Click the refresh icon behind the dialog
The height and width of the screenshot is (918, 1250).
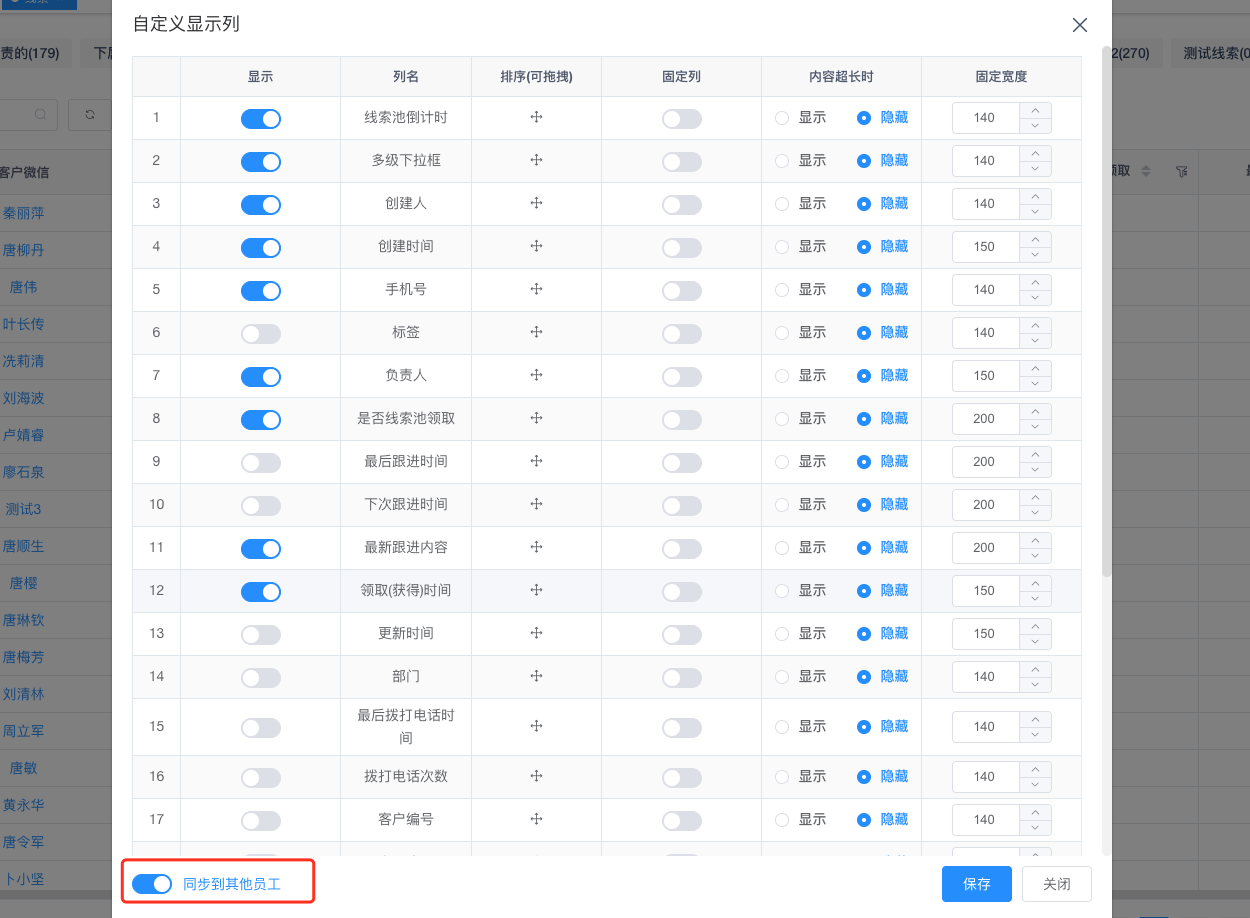point(90,115)
